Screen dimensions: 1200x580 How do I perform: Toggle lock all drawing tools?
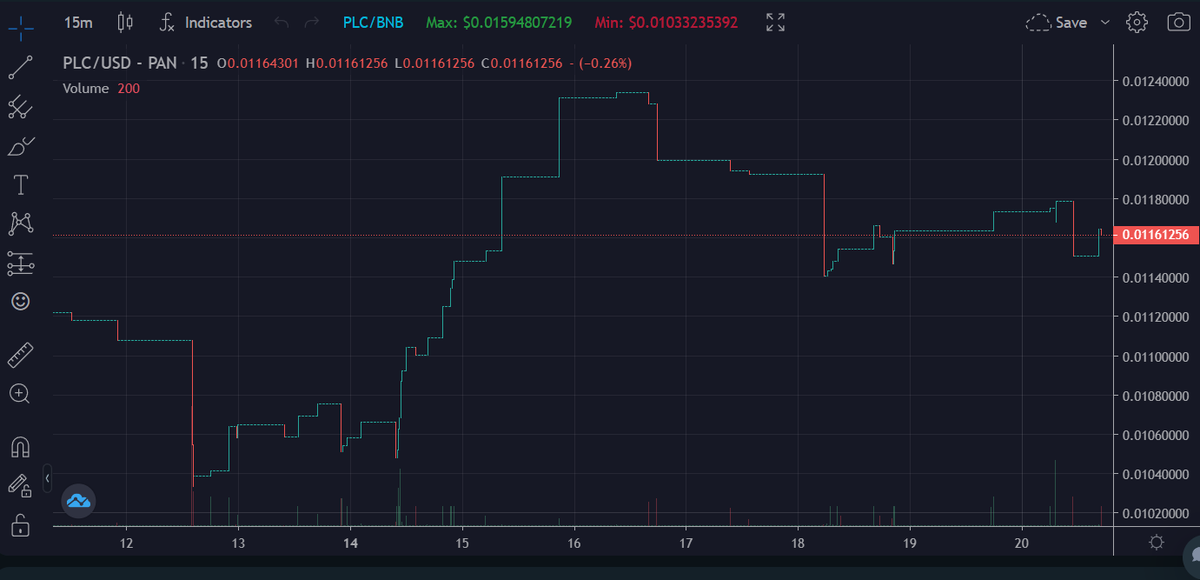coord(20,524)
